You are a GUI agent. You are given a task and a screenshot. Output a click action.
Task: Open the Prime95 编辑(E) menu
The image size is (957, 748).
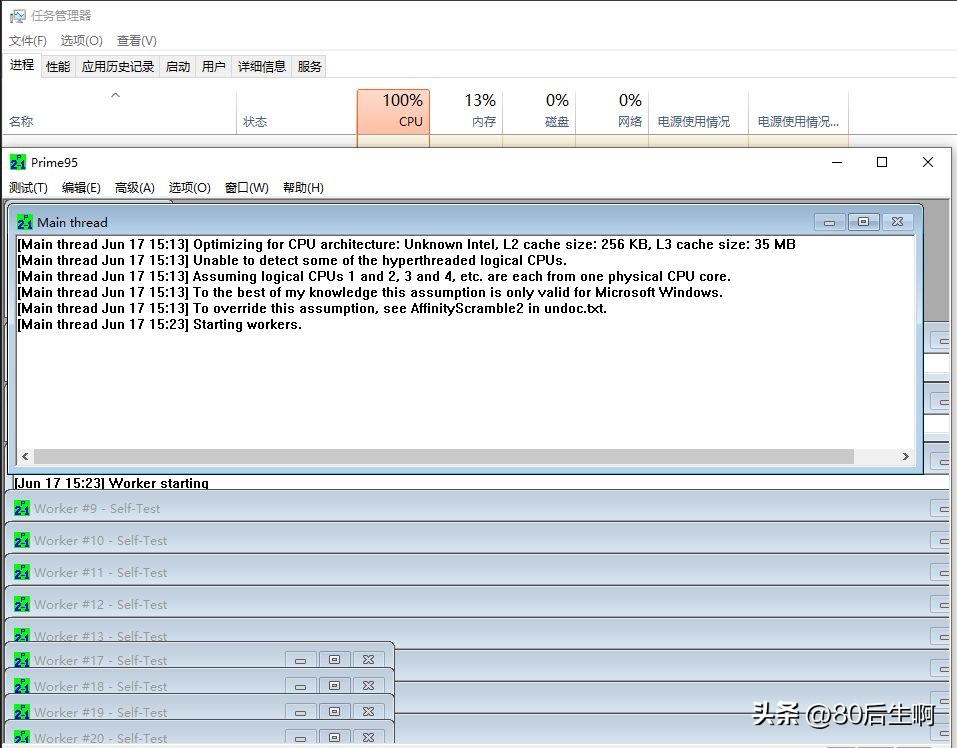click(81, 187)
